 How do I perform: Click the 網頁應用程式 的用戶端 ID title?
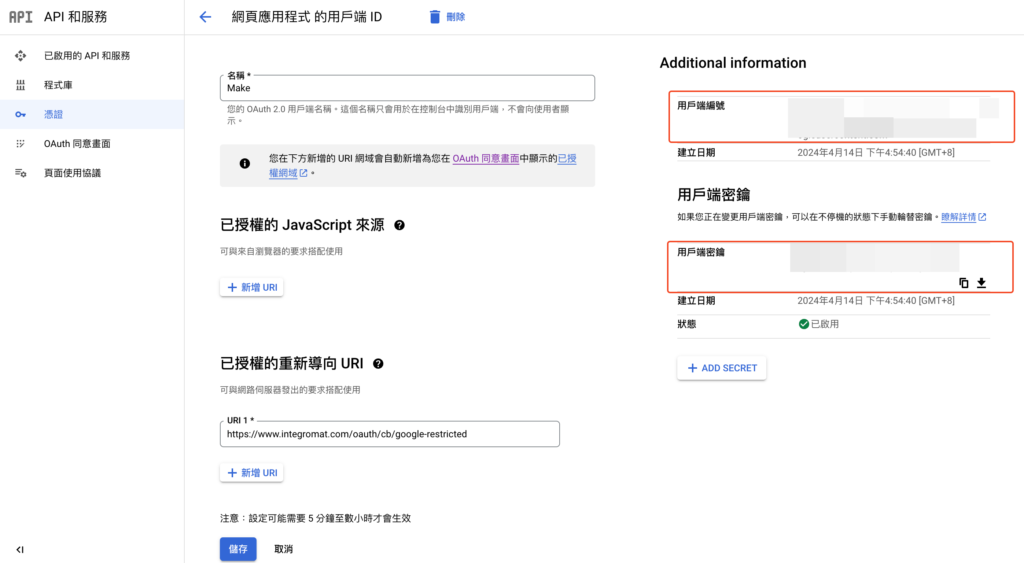click(x=307, y=17)
